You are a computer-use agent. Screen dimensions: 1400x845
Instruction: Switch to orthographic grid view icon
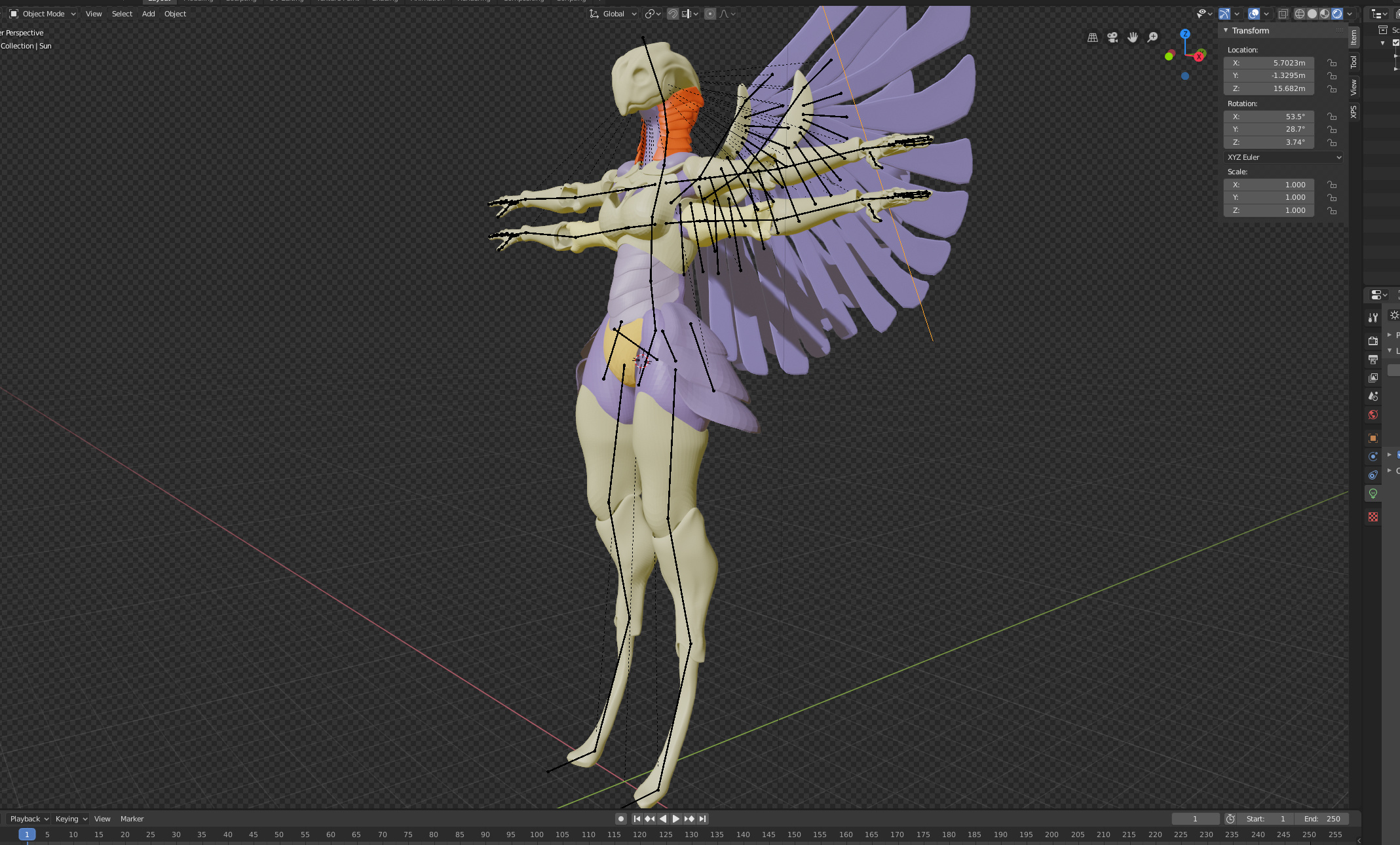point(1093,37)
